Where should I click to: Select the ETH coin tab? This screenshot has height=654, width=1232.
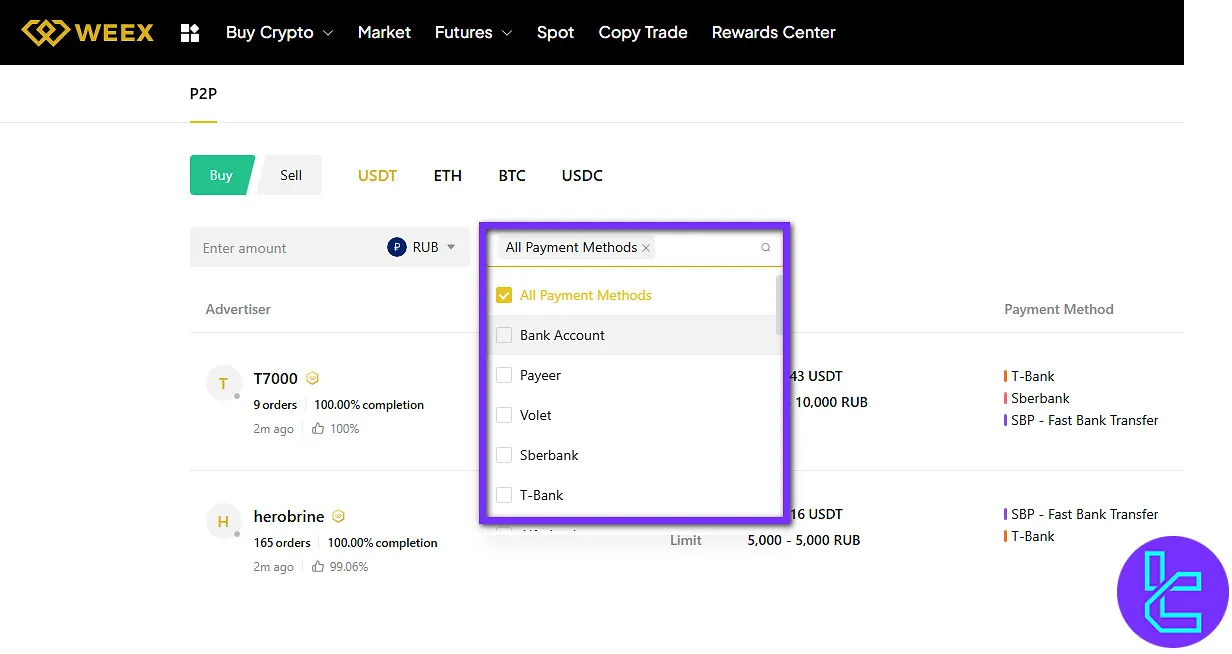(x=448, y=175)
